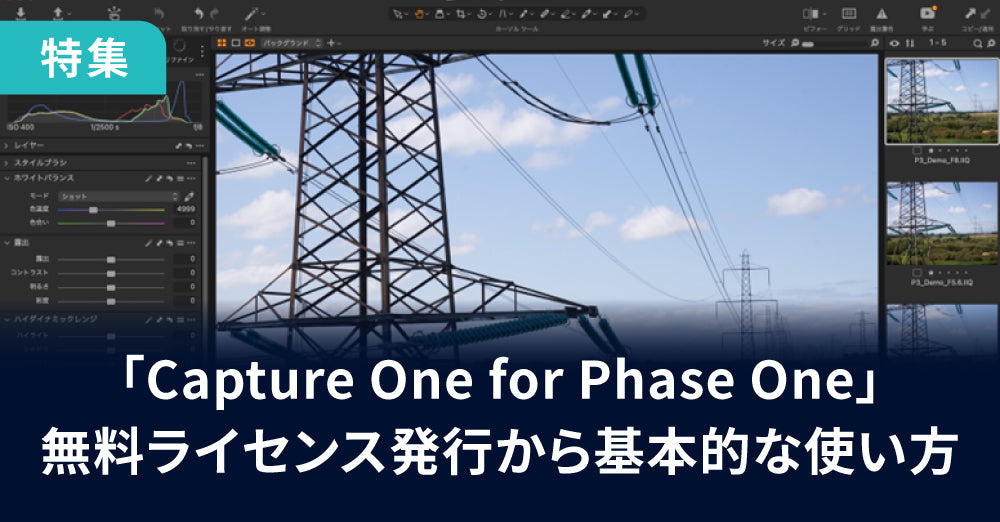The image size is (1000, 522).
Task: Open the white balance モード dropdown
Action: coord(118,197)
